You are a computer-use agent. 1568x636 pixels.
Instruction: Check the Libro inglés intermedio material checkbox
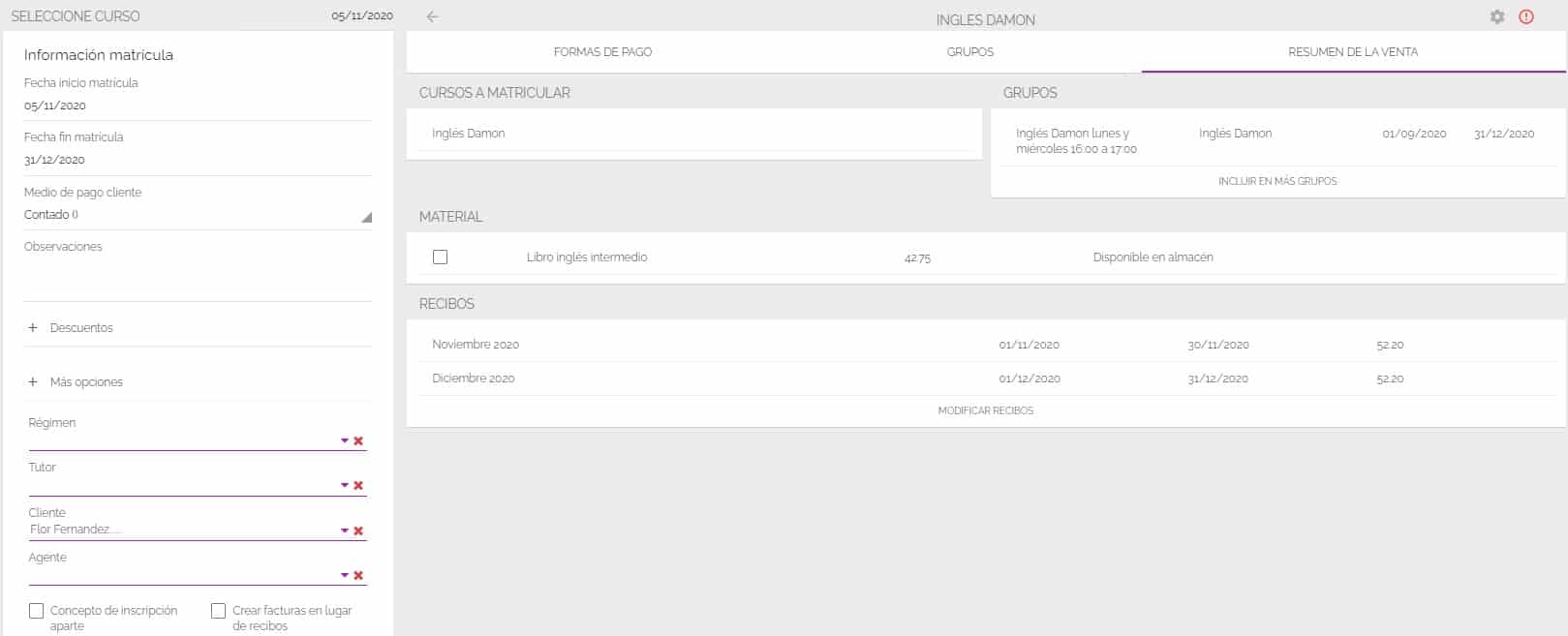441,257
